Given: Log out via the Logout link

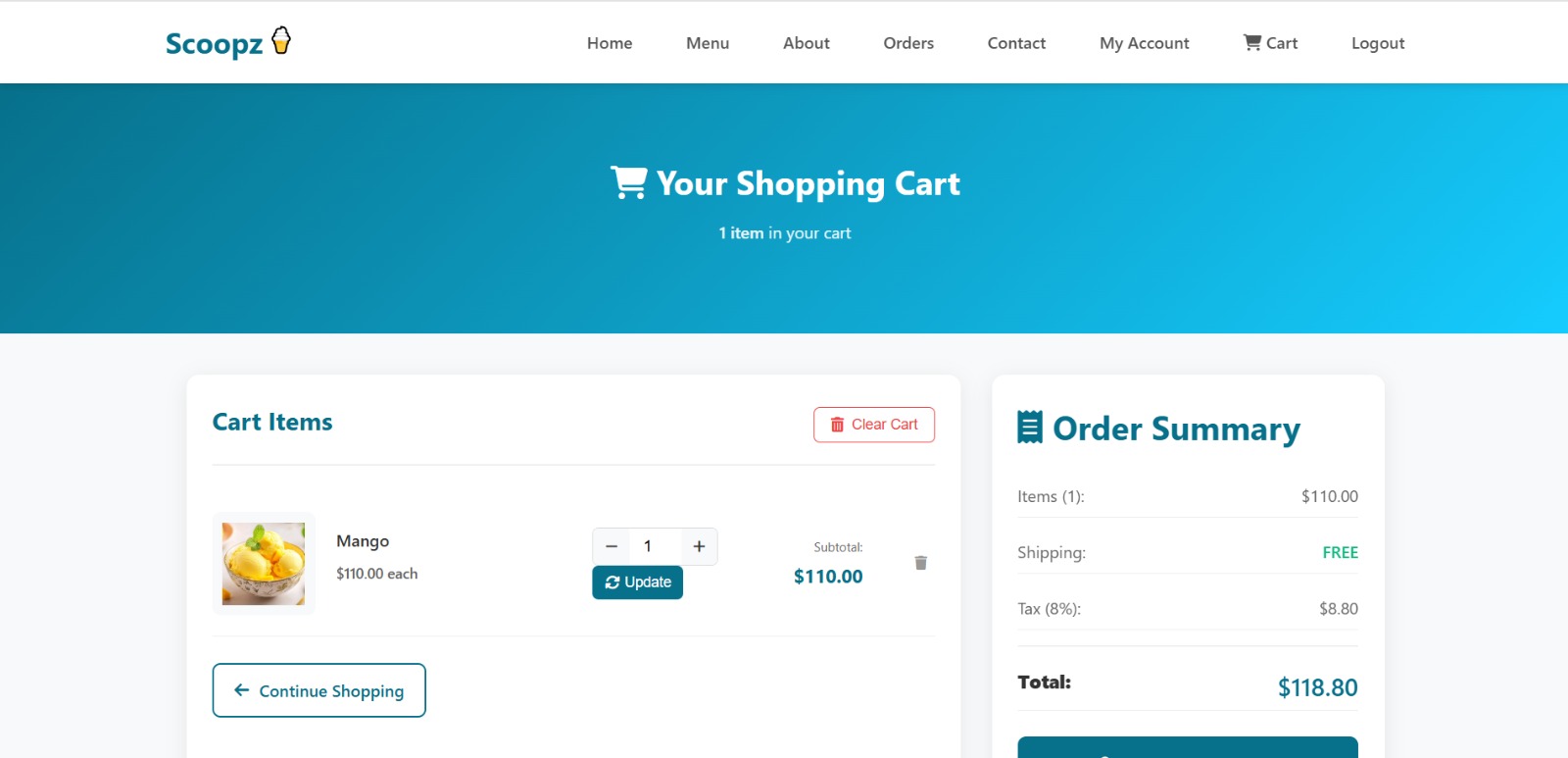Looking at the screenshot, I should [1377, 43].
